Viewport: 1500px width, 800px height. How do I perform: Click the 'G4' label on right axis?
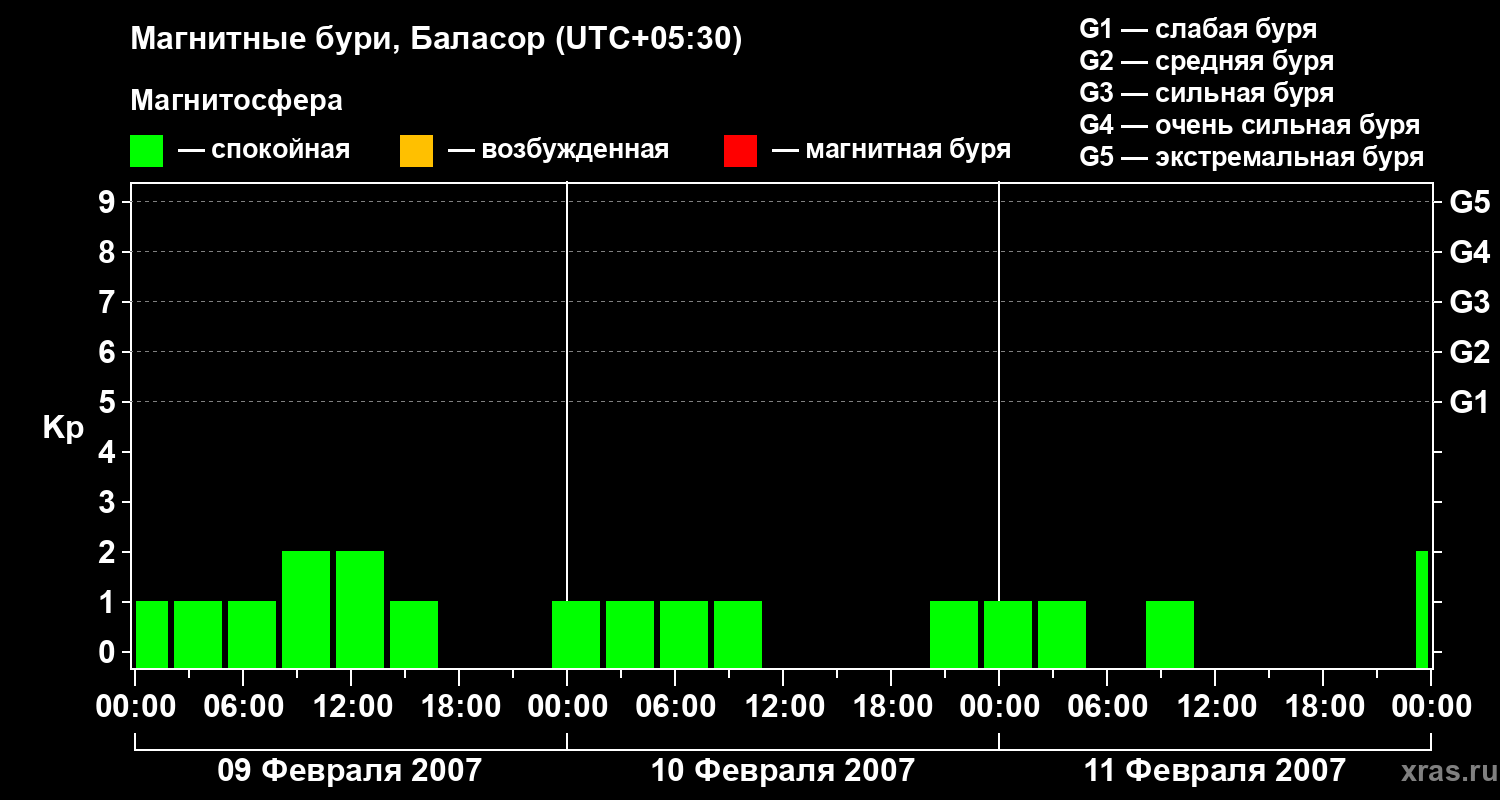1469,252
